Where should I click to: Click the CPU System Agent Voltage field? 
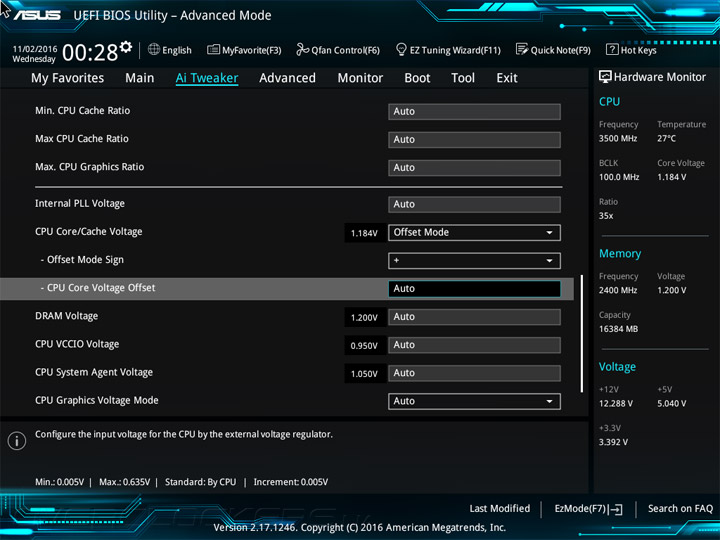click(x=474, y=373)
